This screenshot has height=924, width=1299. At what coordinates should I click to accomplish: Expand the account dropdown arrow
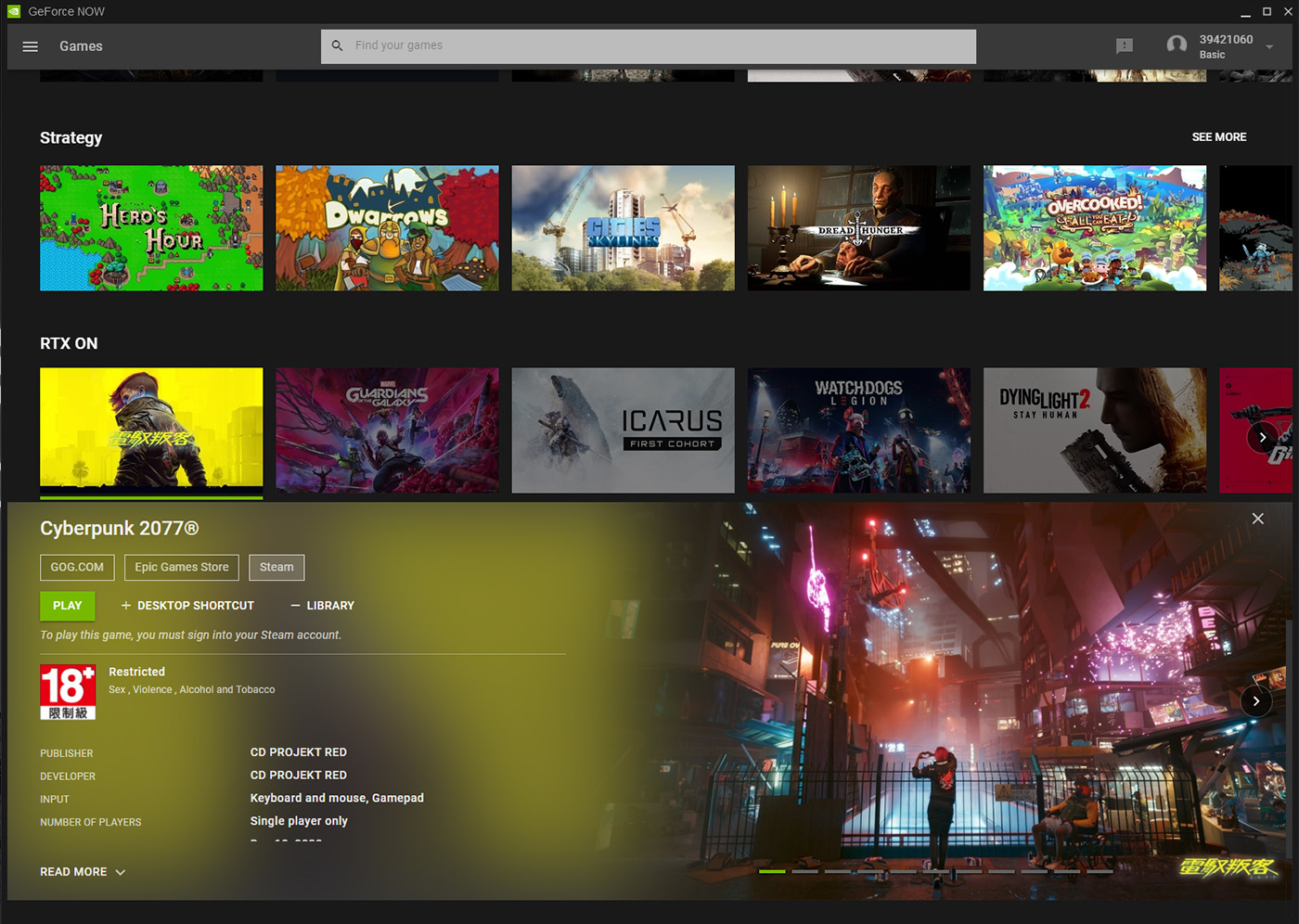click(x=1269, y=46)
